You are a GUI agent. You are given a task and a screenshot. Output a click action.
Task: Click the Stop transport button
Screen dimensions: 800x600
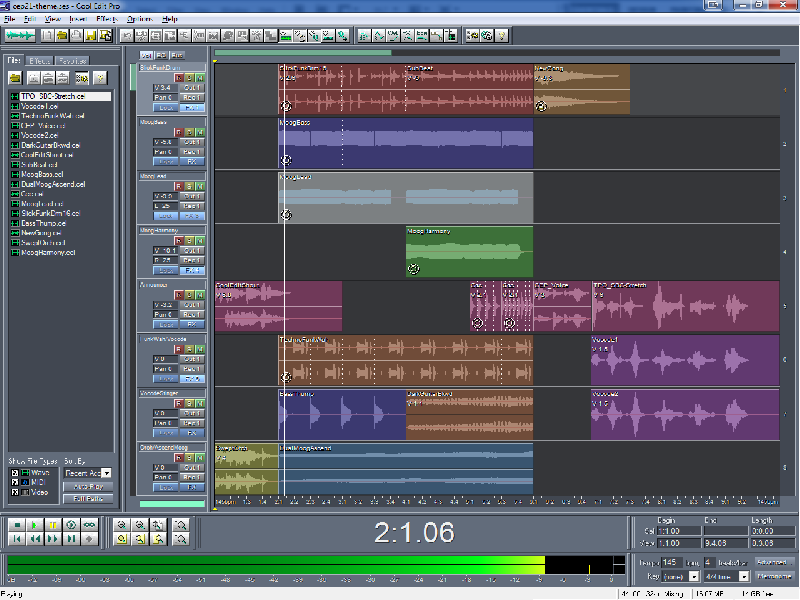click(17, 525)
